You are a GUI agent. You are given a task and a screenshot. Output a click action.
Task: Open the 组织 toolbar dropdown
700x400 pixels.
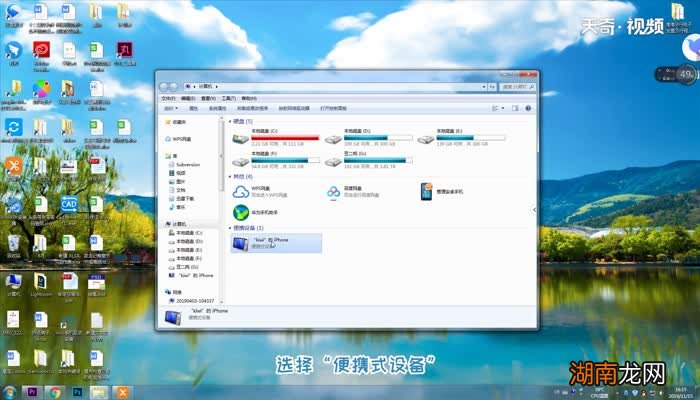pyautogui.click(x=171, y=108)
